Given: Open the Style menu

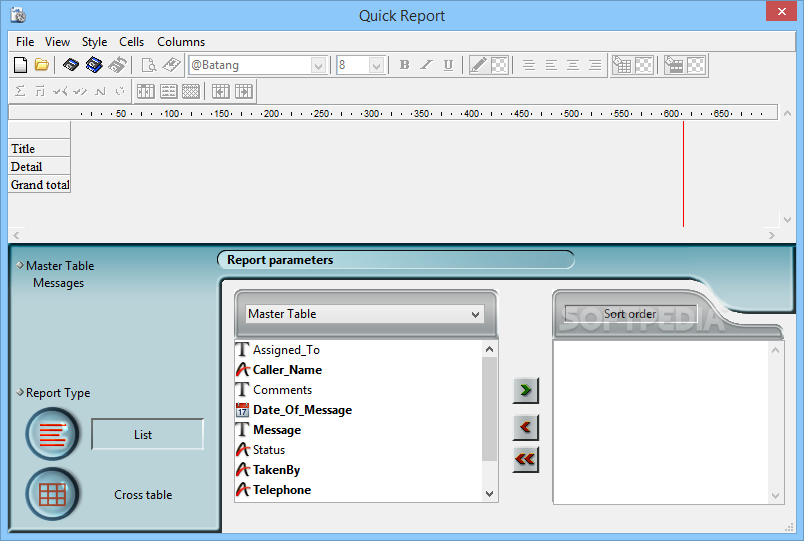Looking at the screenshot, I should 94,42.
